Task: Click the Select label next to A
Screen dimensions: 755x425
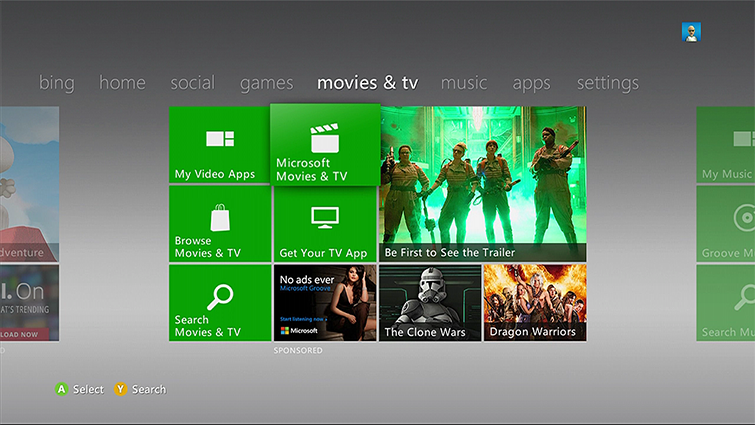Action: (88, 389)
